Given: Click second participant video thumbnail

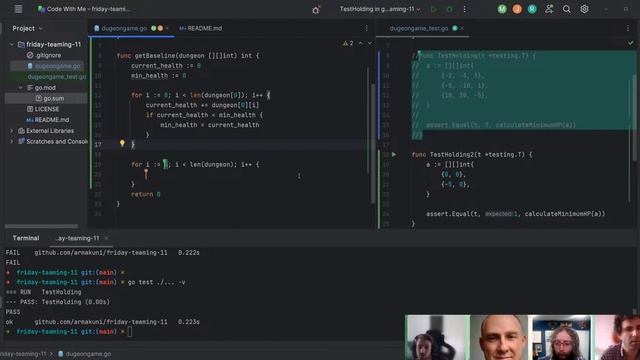Looking at the screenshot, I should [500, 337].
